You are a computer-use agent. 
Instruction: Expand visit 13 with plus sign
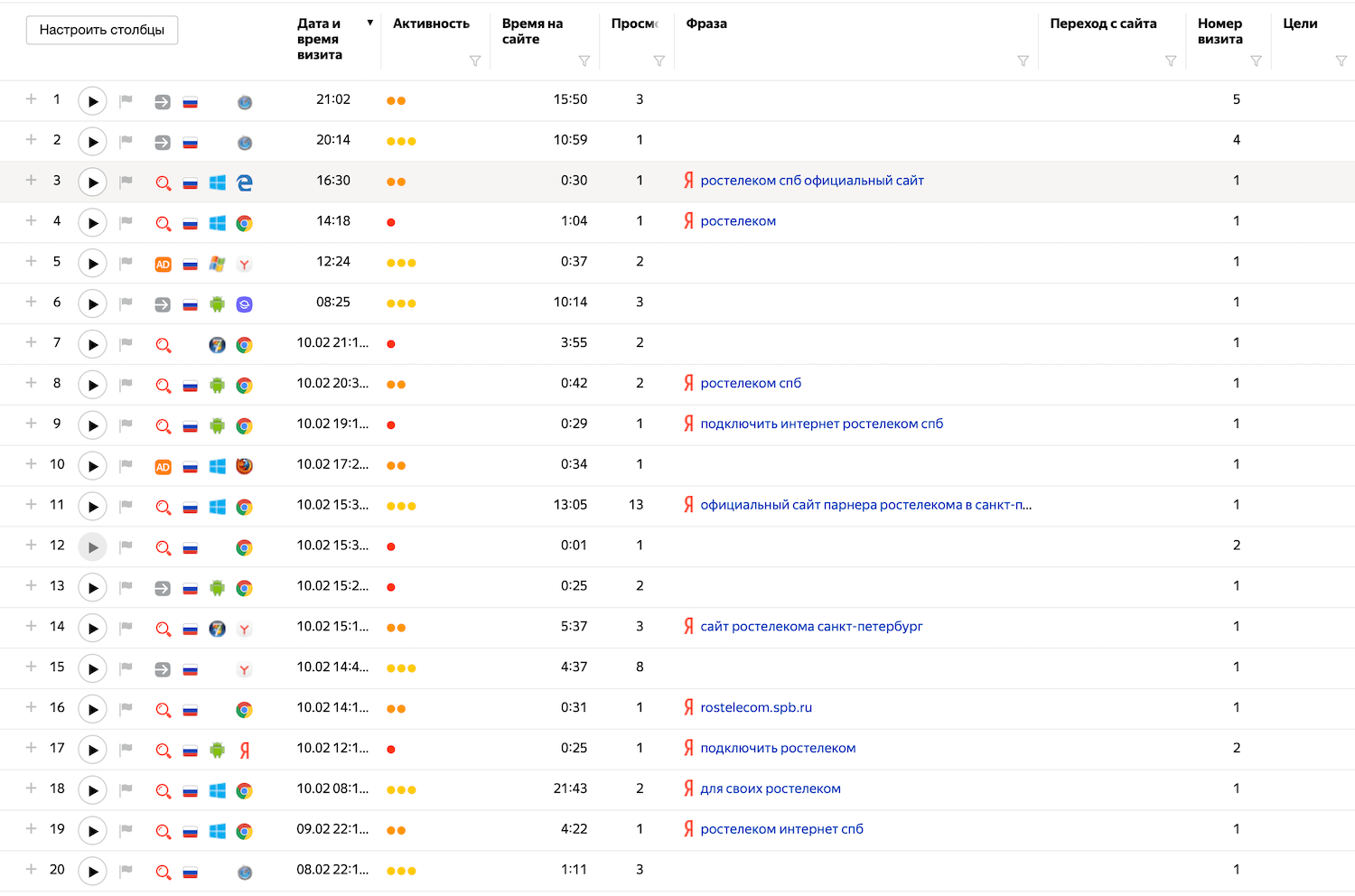[31, 585]
